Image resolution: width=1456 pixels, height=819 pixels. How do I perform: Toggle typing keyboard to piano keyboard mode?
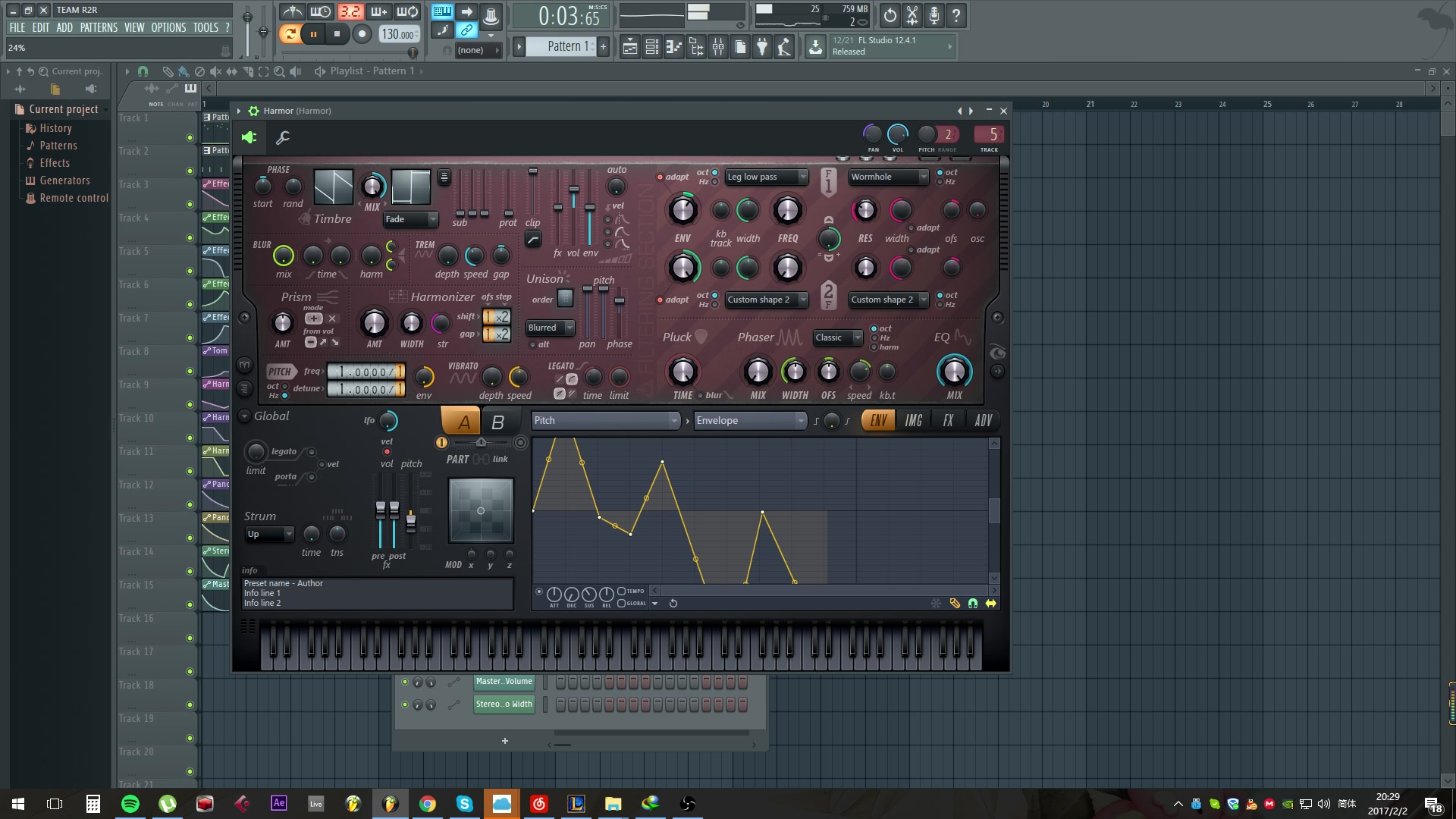click(442, 11)
